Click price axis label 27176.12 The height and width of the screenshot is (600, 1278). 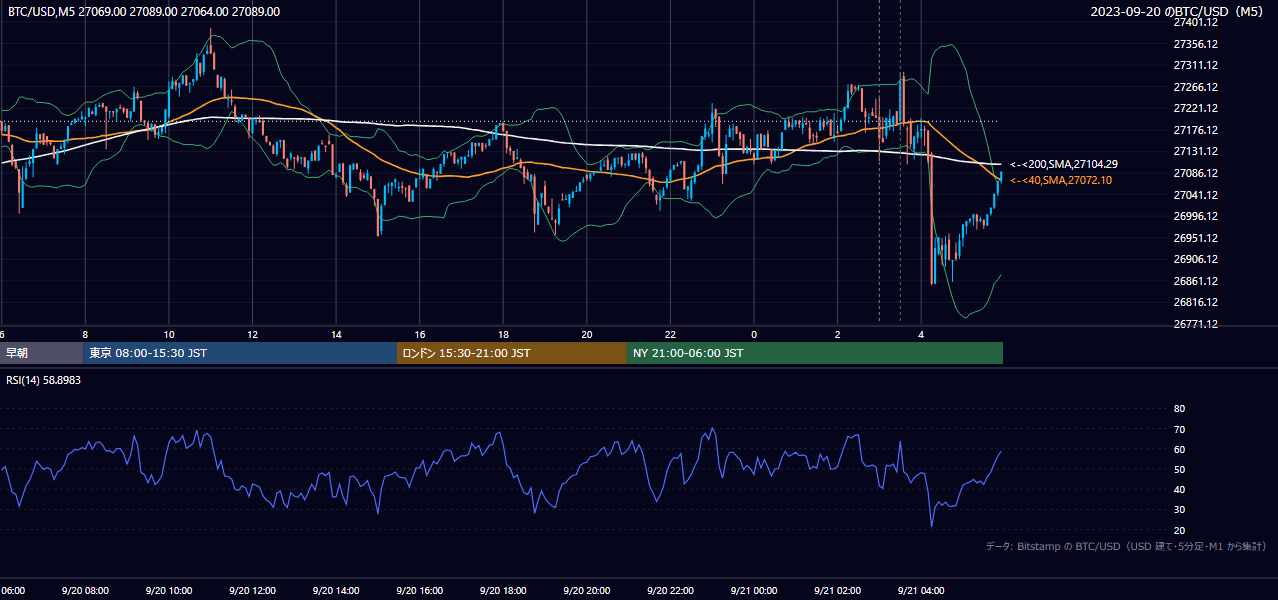tap(1195, 130)
